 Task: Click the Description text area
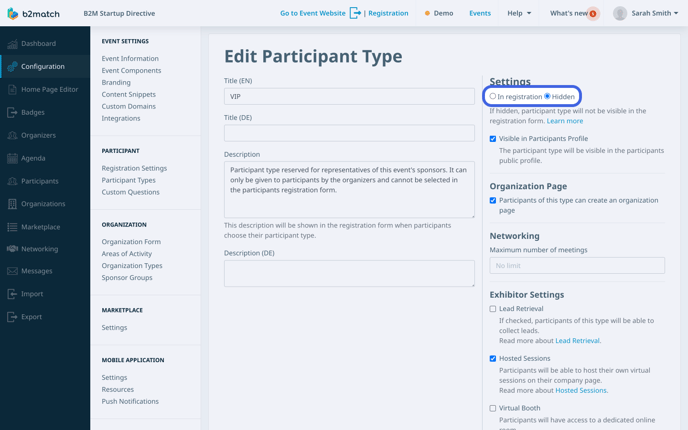click(349, 190)
